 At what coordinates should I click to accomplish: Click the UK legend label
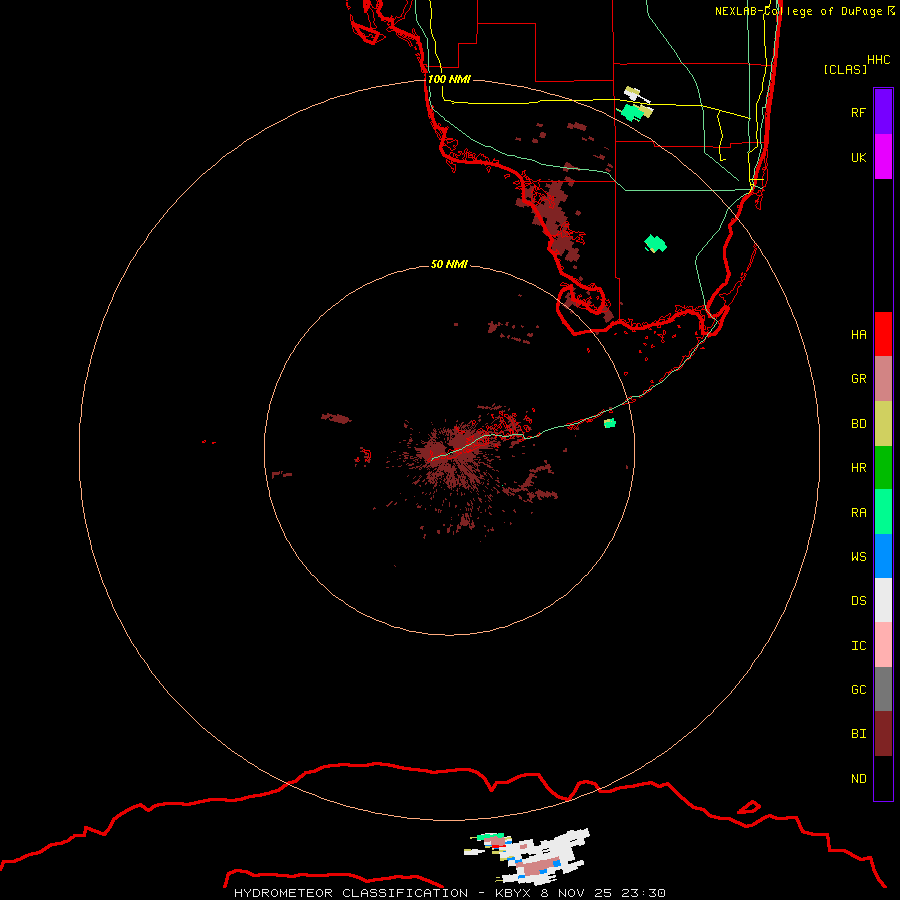coord(858,157)
